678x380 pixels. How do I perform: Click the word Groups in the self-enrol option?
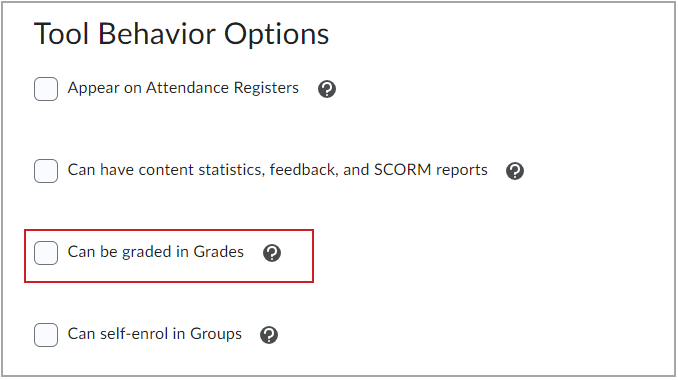(x=216, y=334)
